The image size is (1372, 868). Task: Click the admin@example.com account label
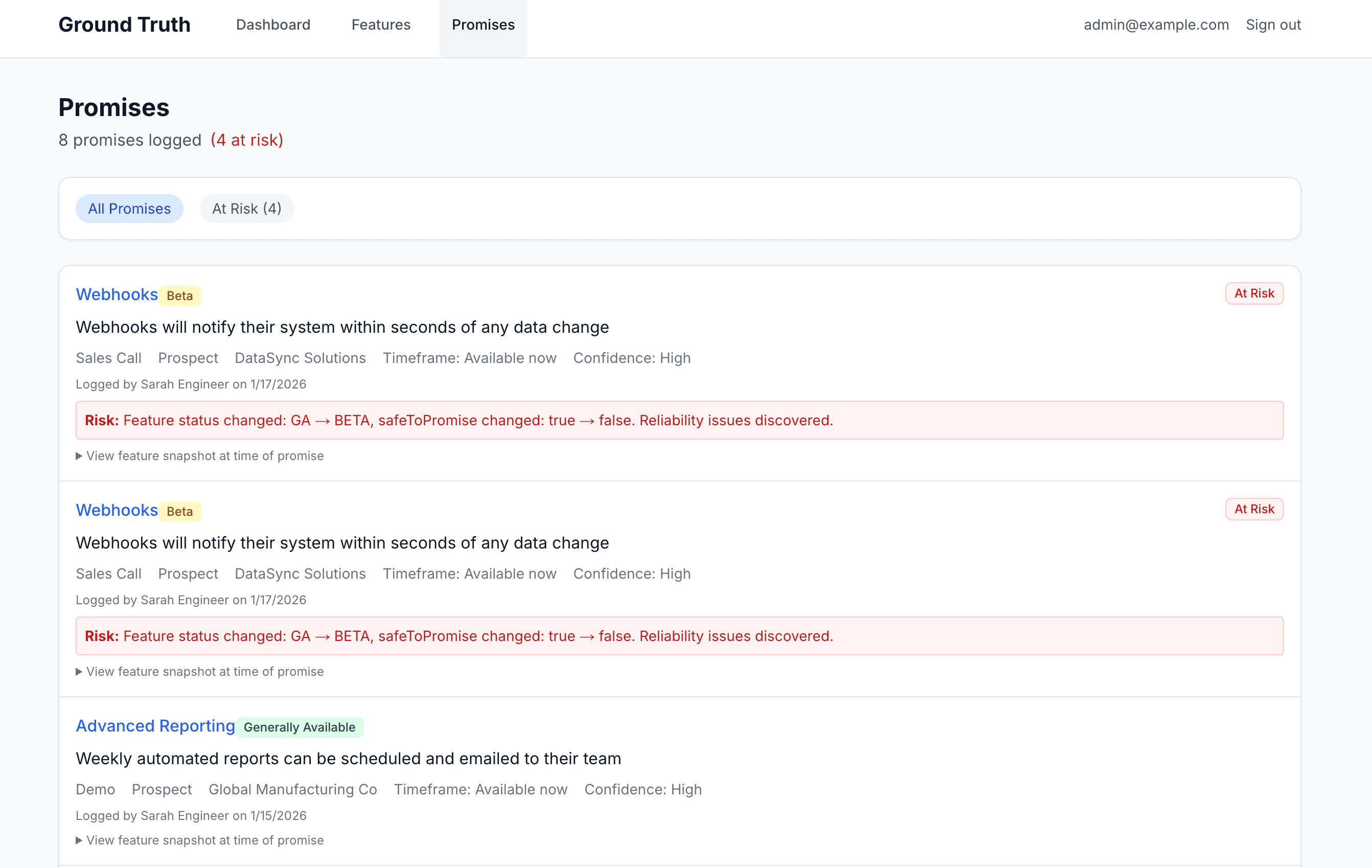pyautogui.click(x=1157, y=25)
